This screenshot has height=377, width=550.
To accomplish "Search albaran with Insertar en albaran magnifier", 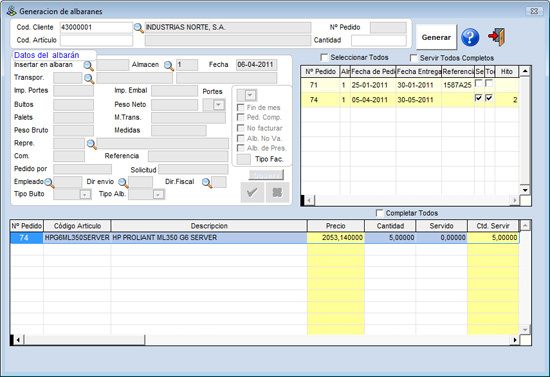I will 88,65.
